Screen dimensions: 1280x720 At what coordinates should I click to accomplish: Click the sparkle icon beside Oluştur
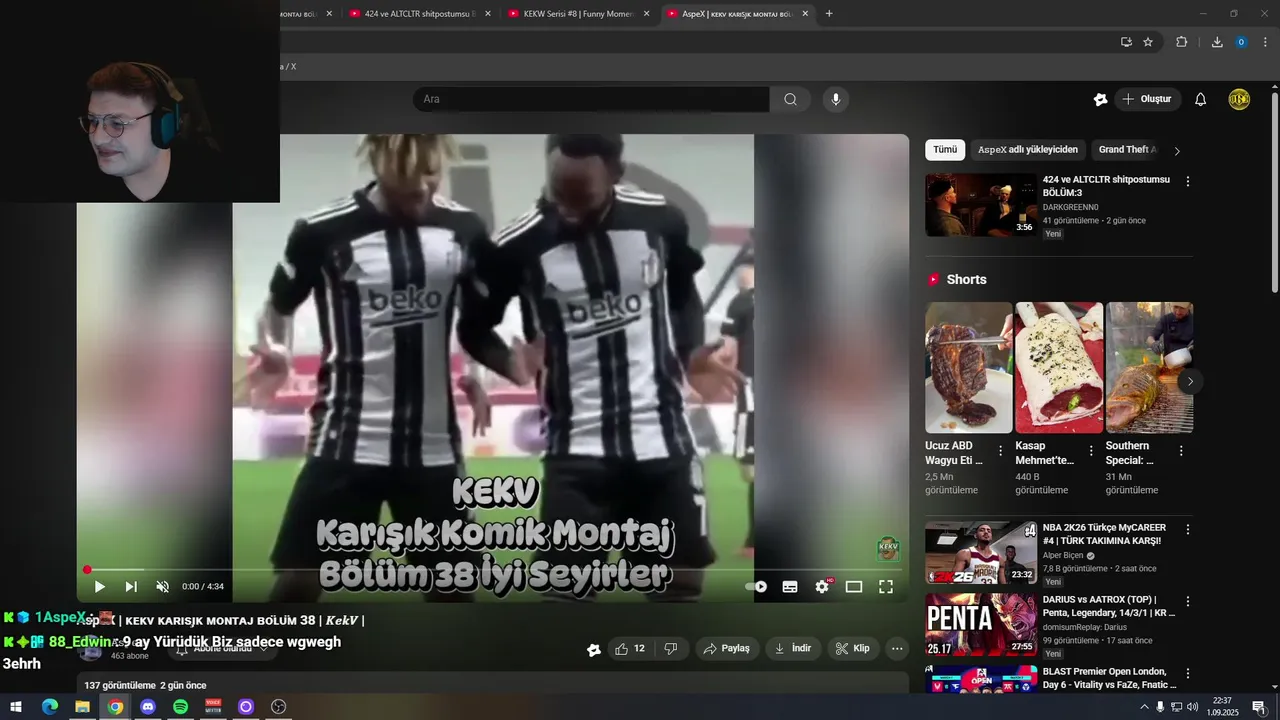1101,99
